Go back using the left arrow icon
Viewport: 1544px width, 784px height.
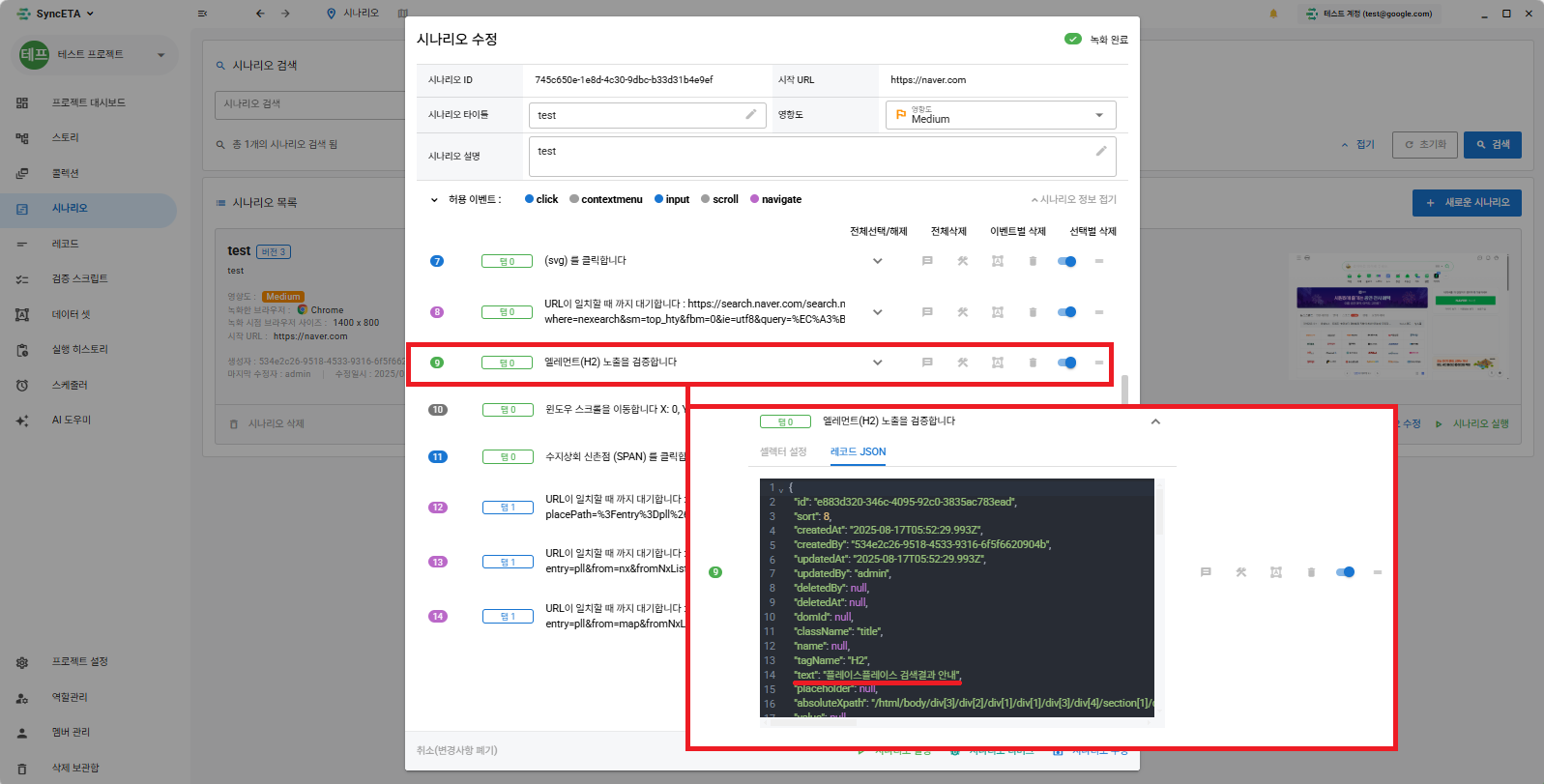point(260,14)
